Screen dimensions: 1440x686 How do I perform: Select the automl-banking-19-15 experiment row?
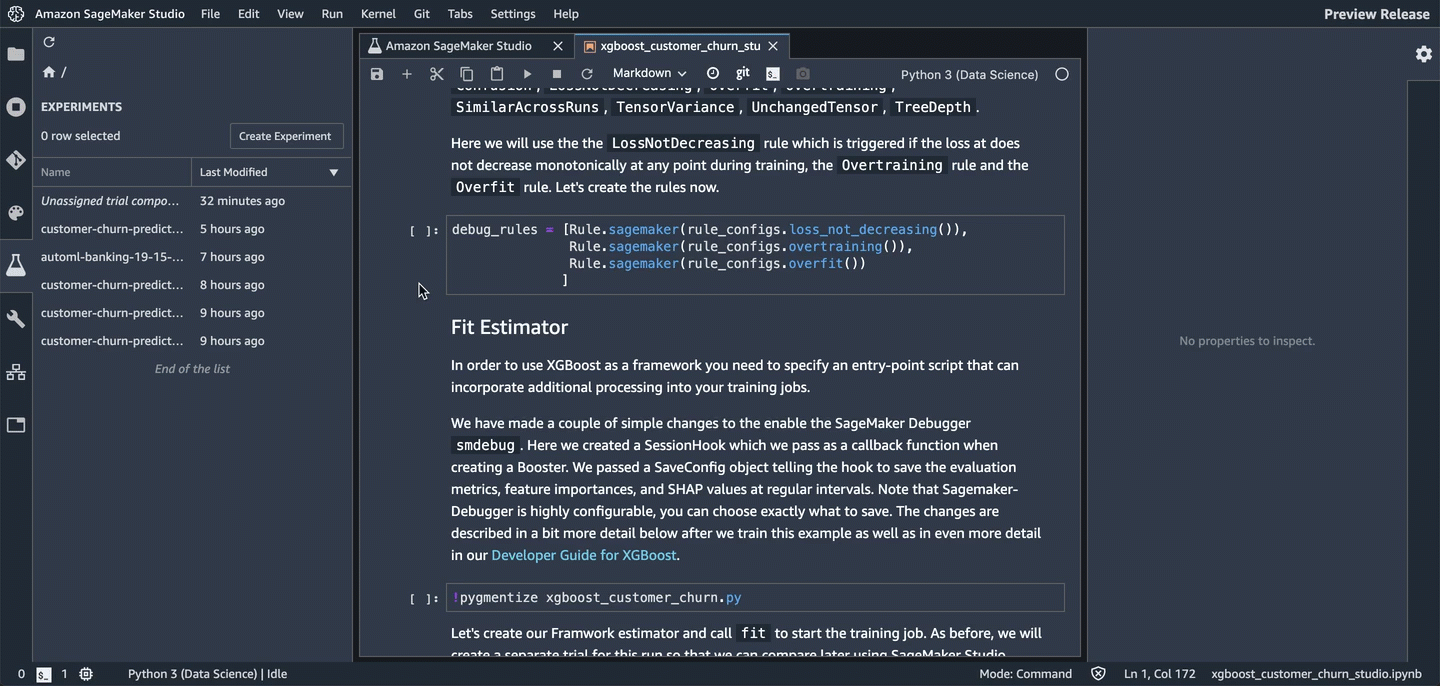(192, 257)
